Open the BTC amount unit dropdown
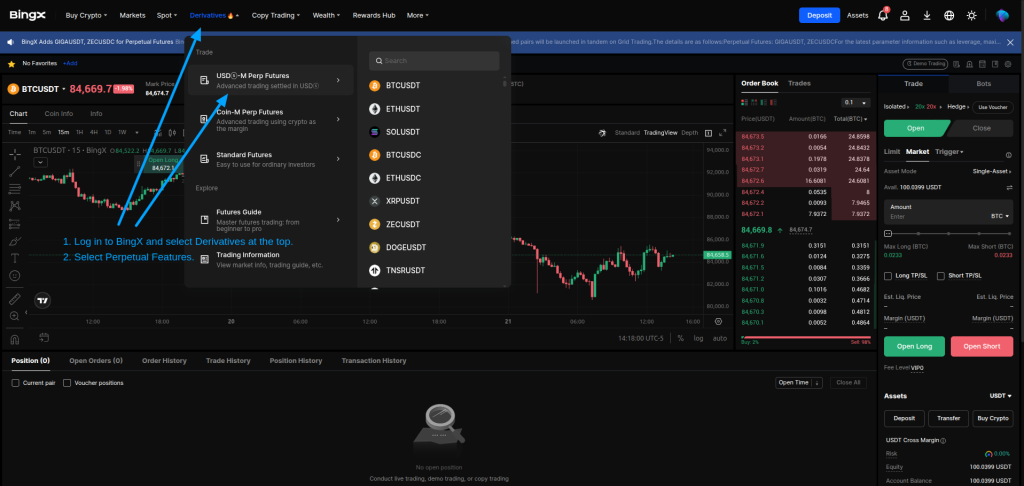The height and width of the screenshot is (486, 1024). [x=1000, y=215]
